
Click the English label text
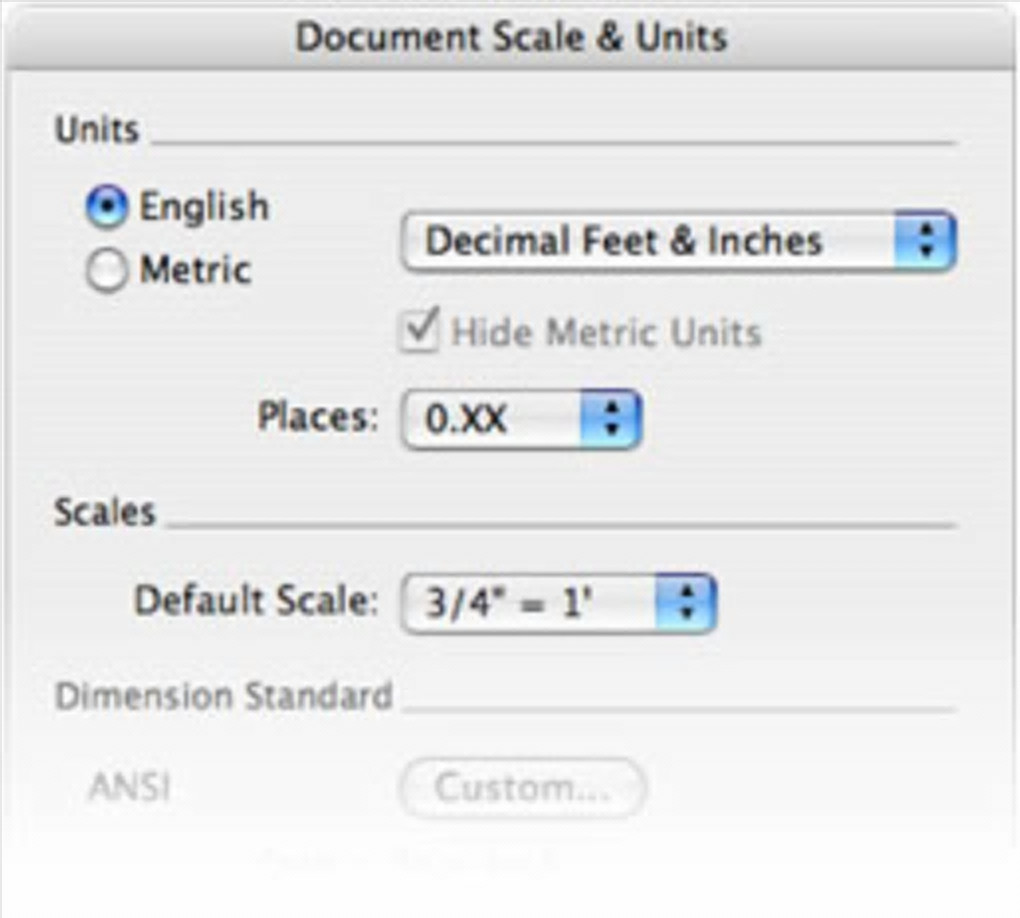(204, 207)
